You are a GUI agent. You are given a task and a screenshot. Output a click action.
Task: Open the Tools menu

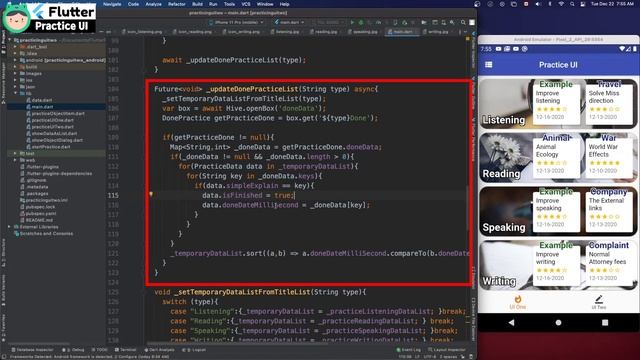pyautogui.click(x=229, y=4)
